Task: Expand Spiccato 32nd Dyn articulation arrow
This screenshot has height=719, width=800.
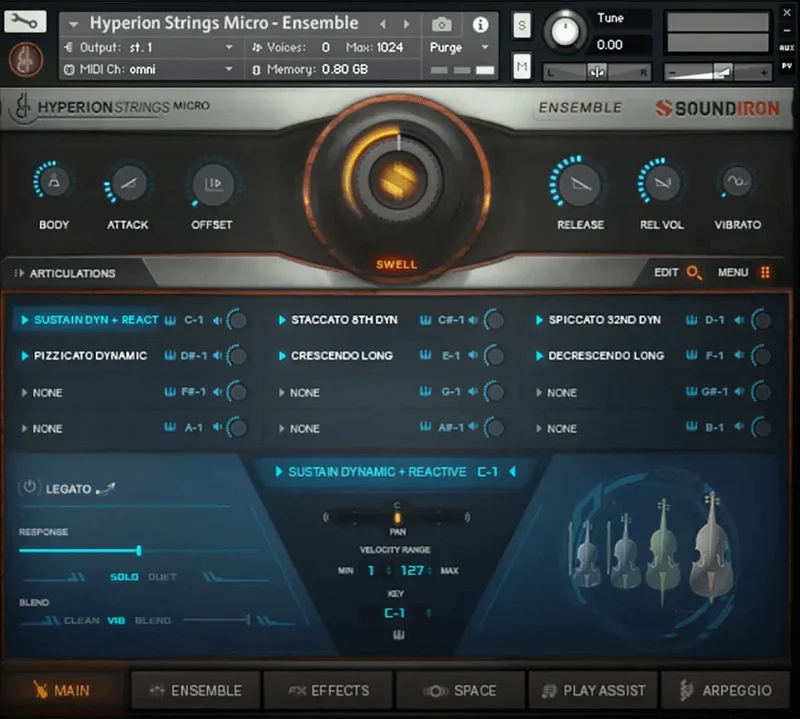Action: tap(539, 320)
